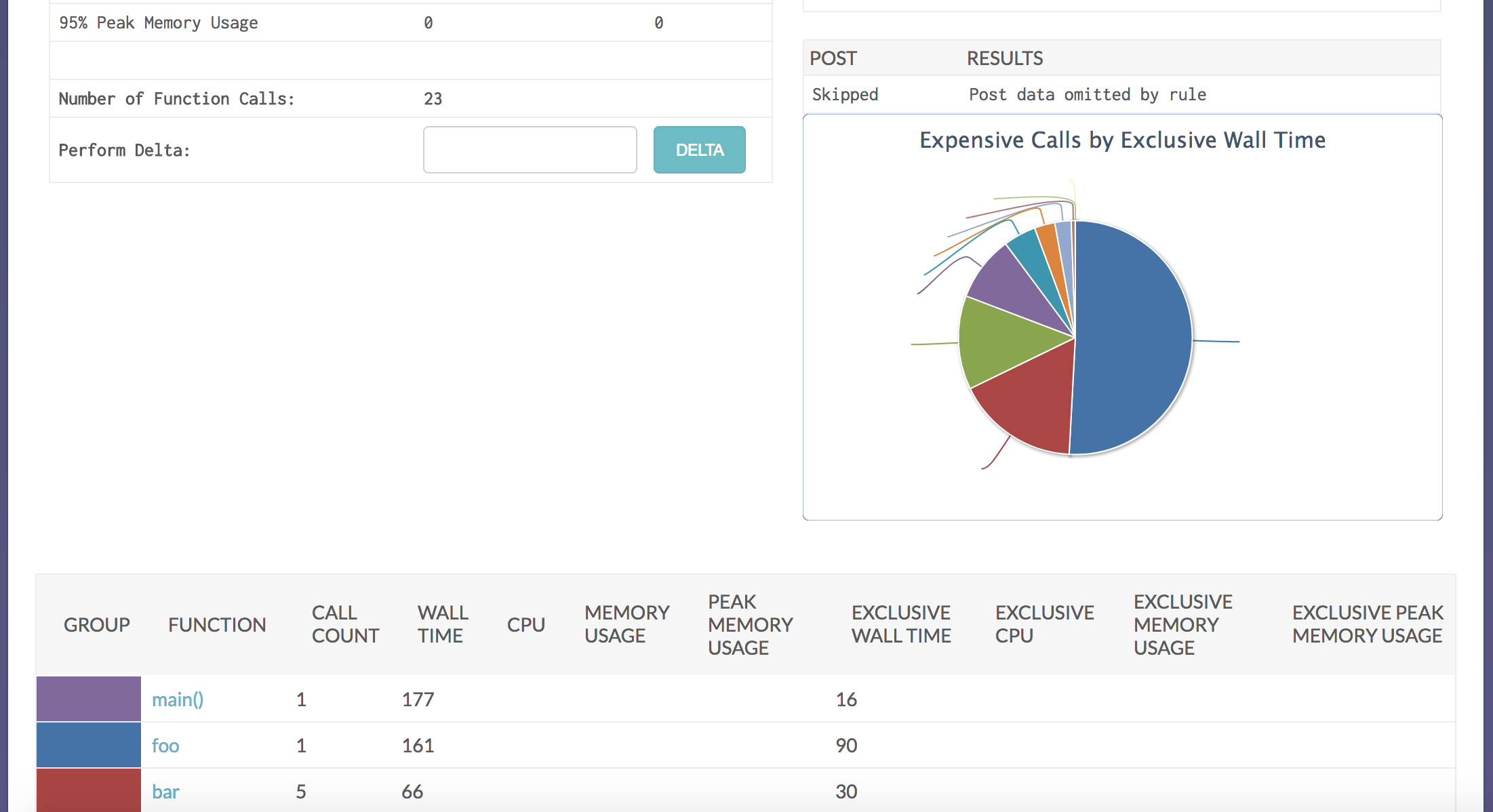The height and width of the screenshot is (812, 1493).
Task: Click the Exclusive Peak Memory Usage header
Action: pyautogui.click(x=1367, y=624)
